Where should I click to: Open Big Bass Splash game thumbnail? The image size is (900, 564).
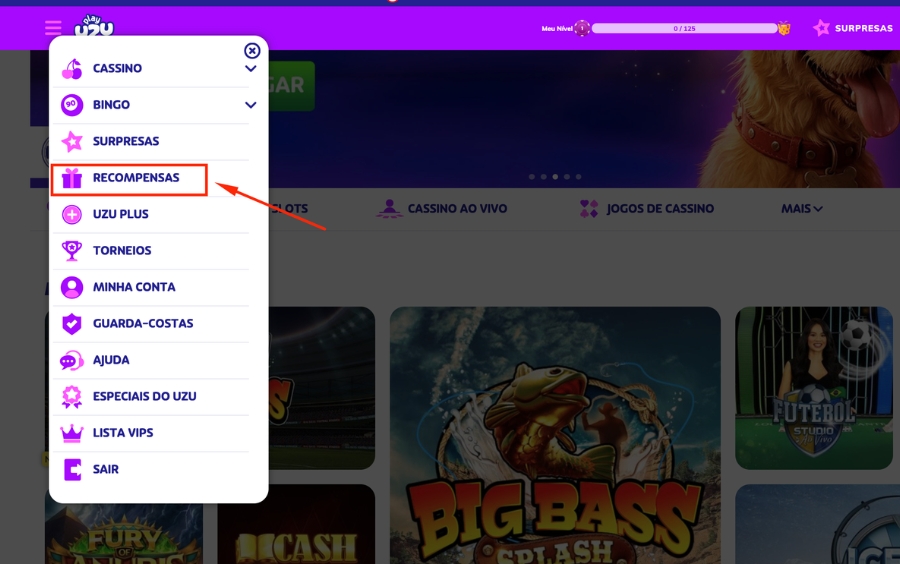click(x=555, y=435)
